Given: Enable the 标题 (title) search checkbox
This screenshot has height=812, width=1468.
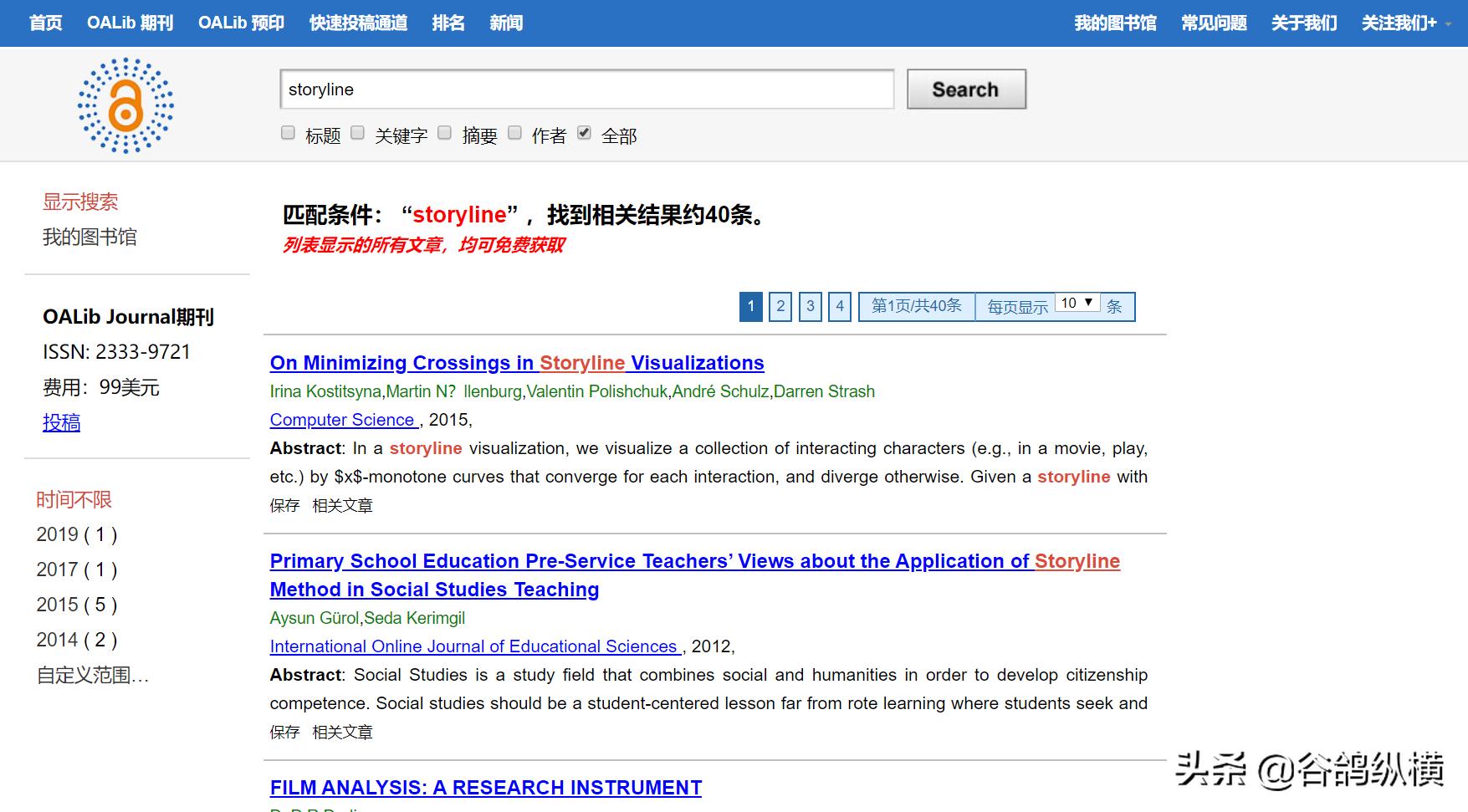Looking at the screenshot, I should click(x=289, y=133).
